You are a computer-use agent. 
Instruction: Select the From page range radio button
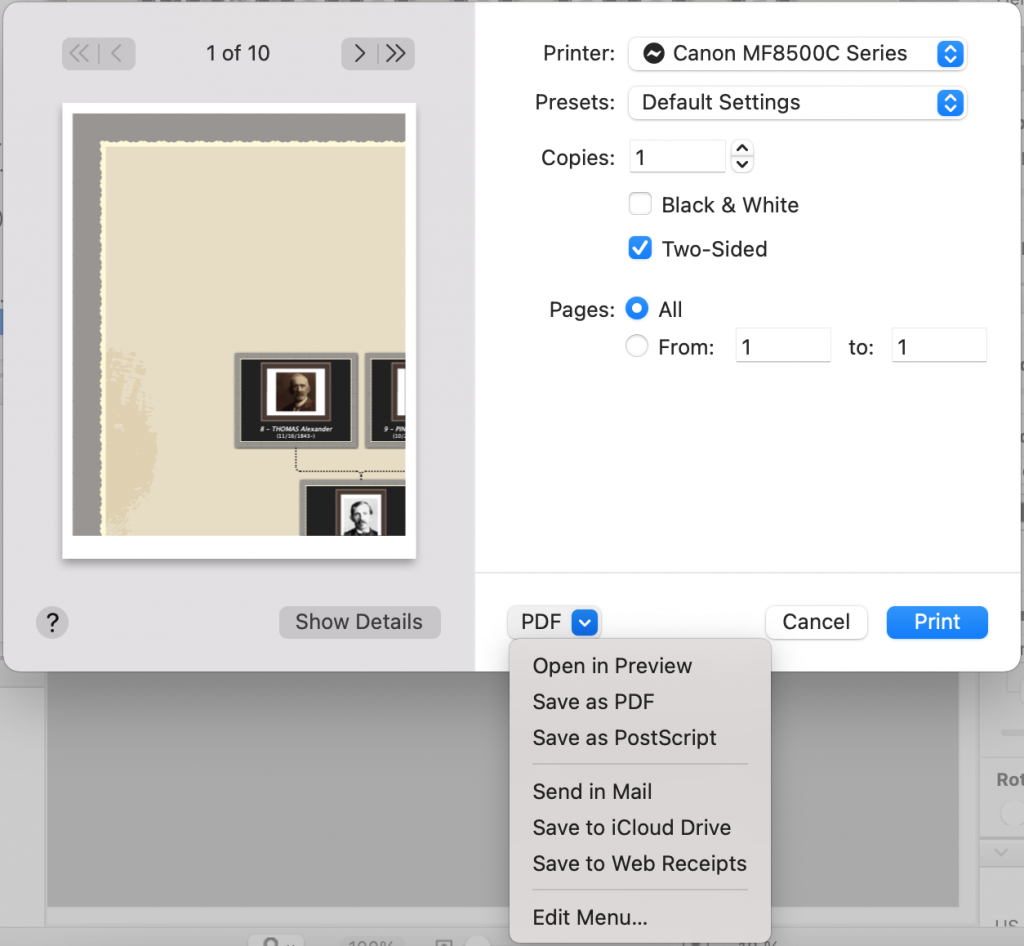(637, 347)
